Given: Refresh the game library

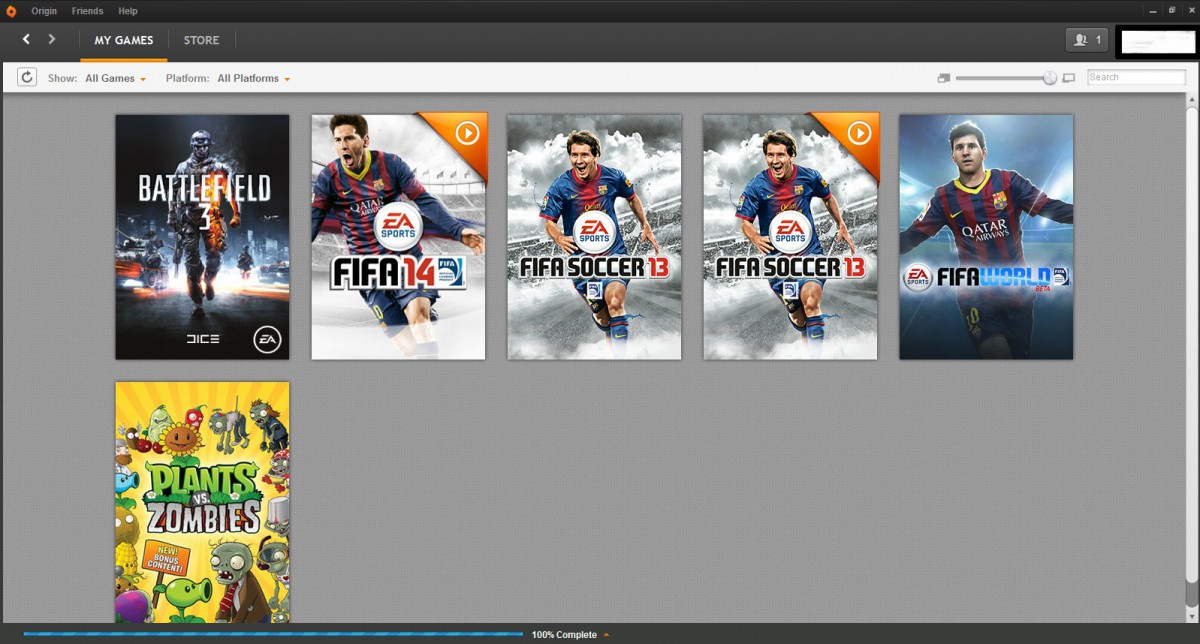Looking at the screenshot, I should point(27,78).
